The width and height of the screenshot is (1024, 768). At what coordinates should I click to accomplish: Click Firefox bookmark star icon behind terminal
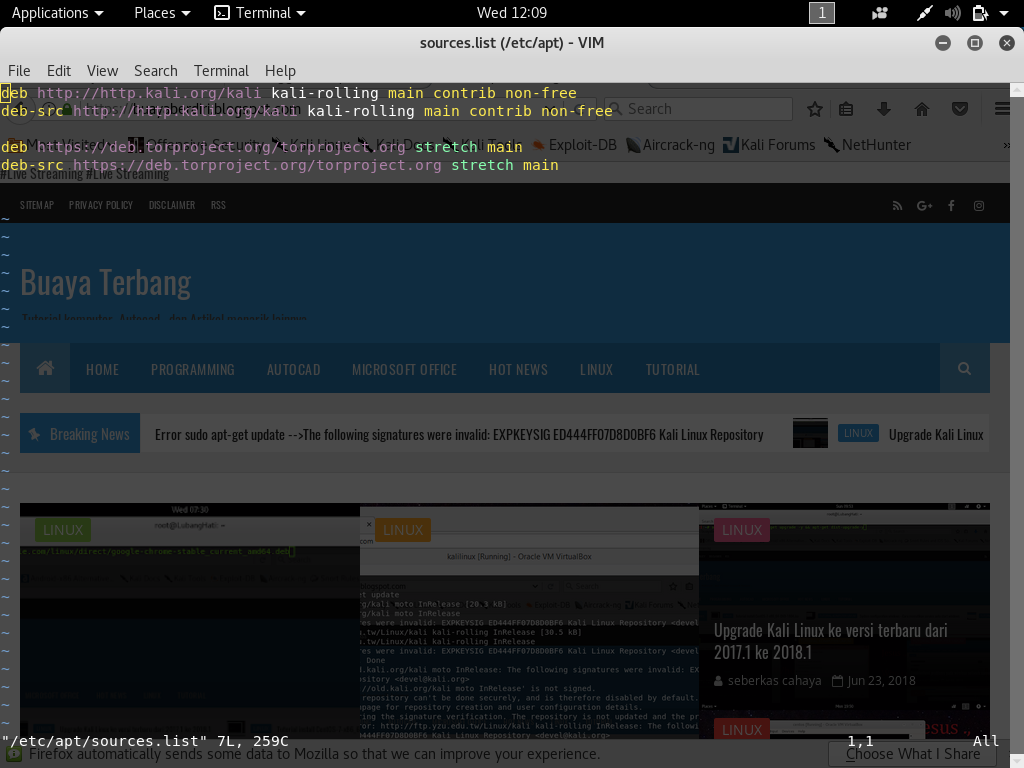pyautogui.click(x=814, y=109)
